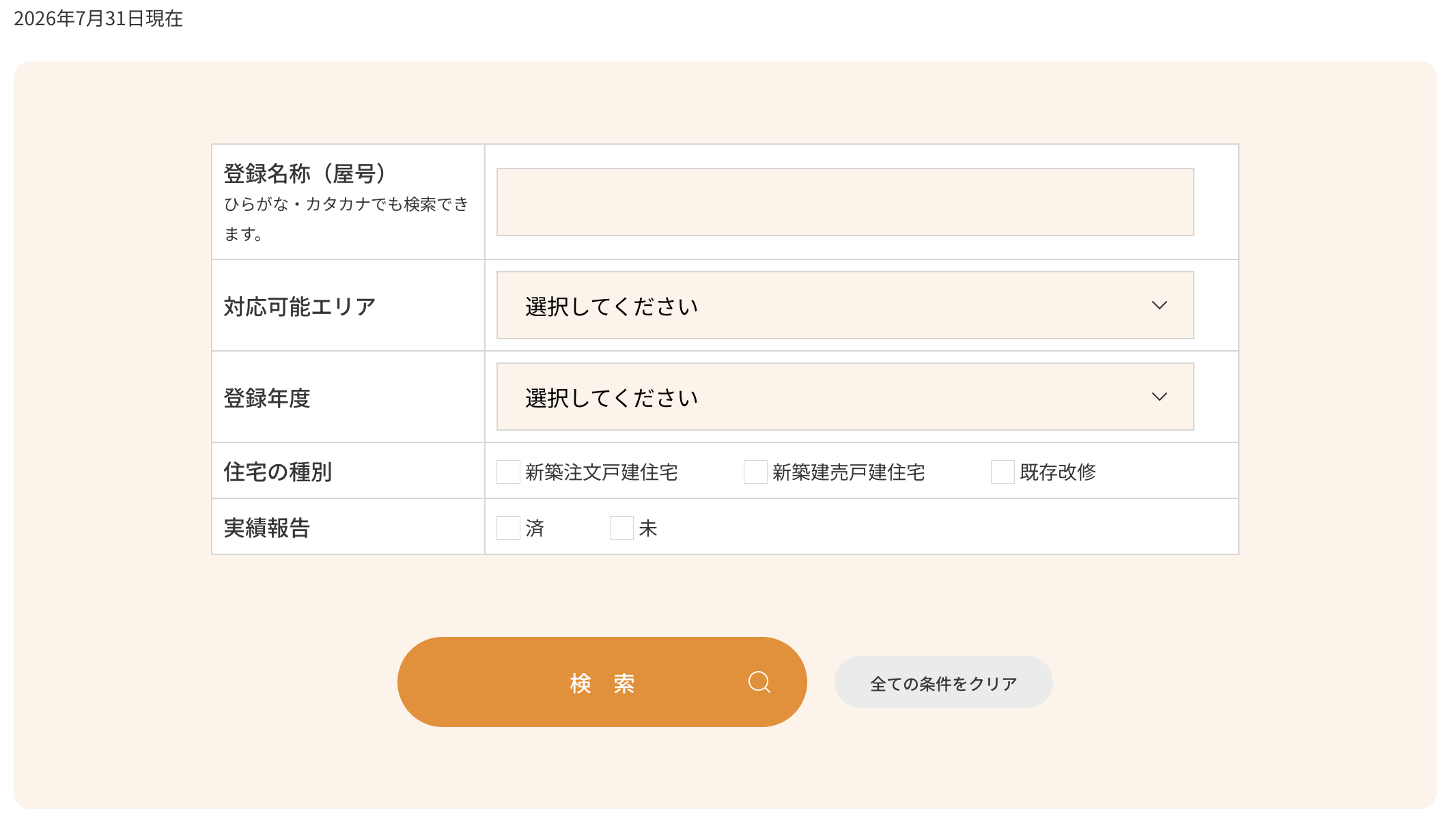Select 選択してください text in year dropdown
The height and width of the screenshot is (826, 1456).
tap(611, 398)
